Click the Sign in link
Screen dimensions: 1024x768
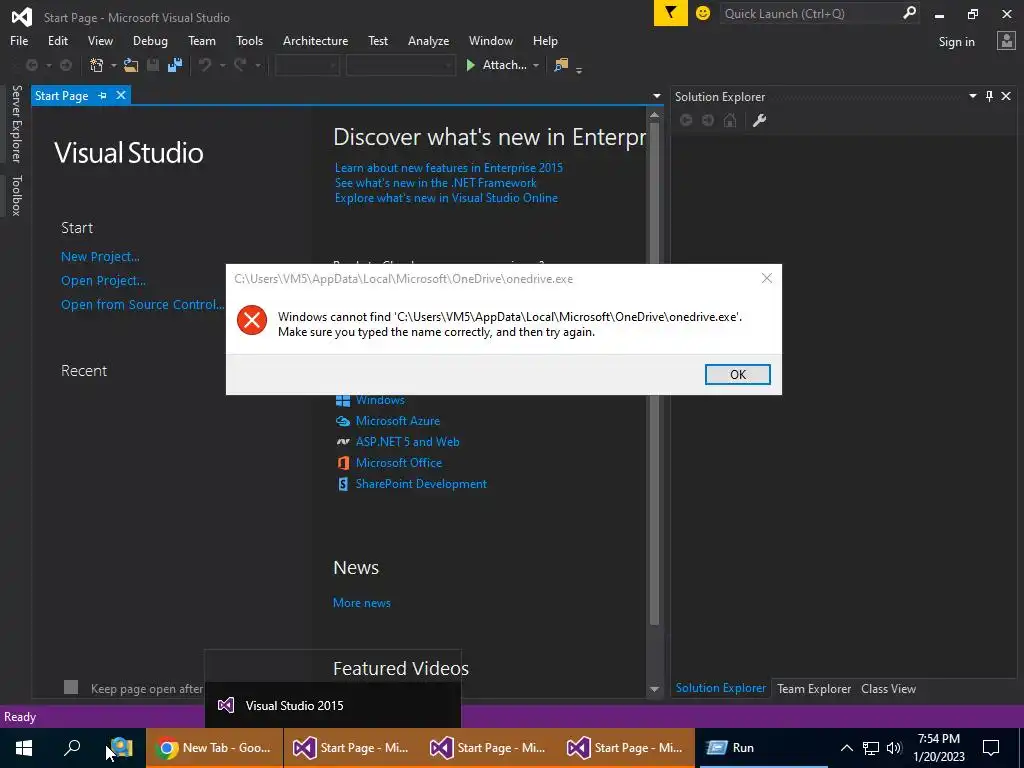pyautogui.click(x=956, y=41)
